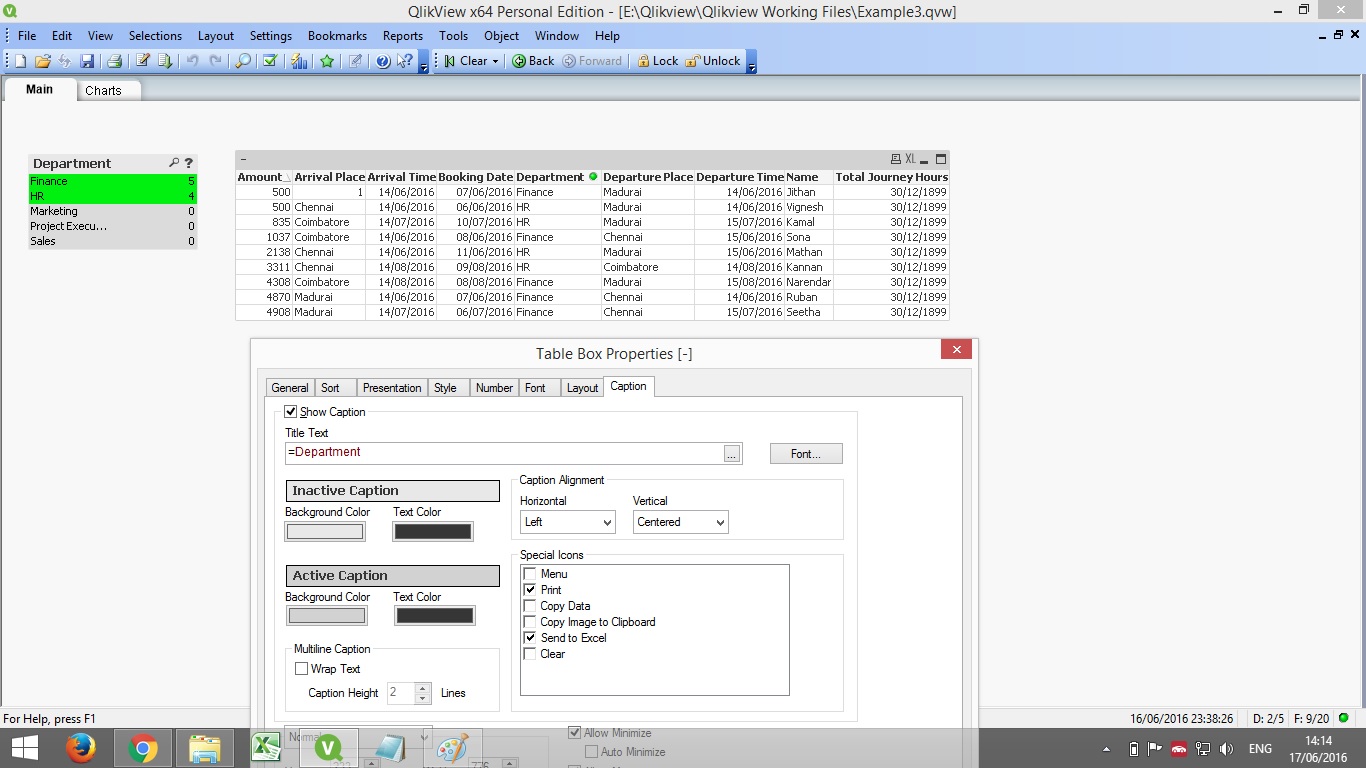Click the Font... button
The width and height of the screenshot is (1366, 768).
[x=805, y=454]
